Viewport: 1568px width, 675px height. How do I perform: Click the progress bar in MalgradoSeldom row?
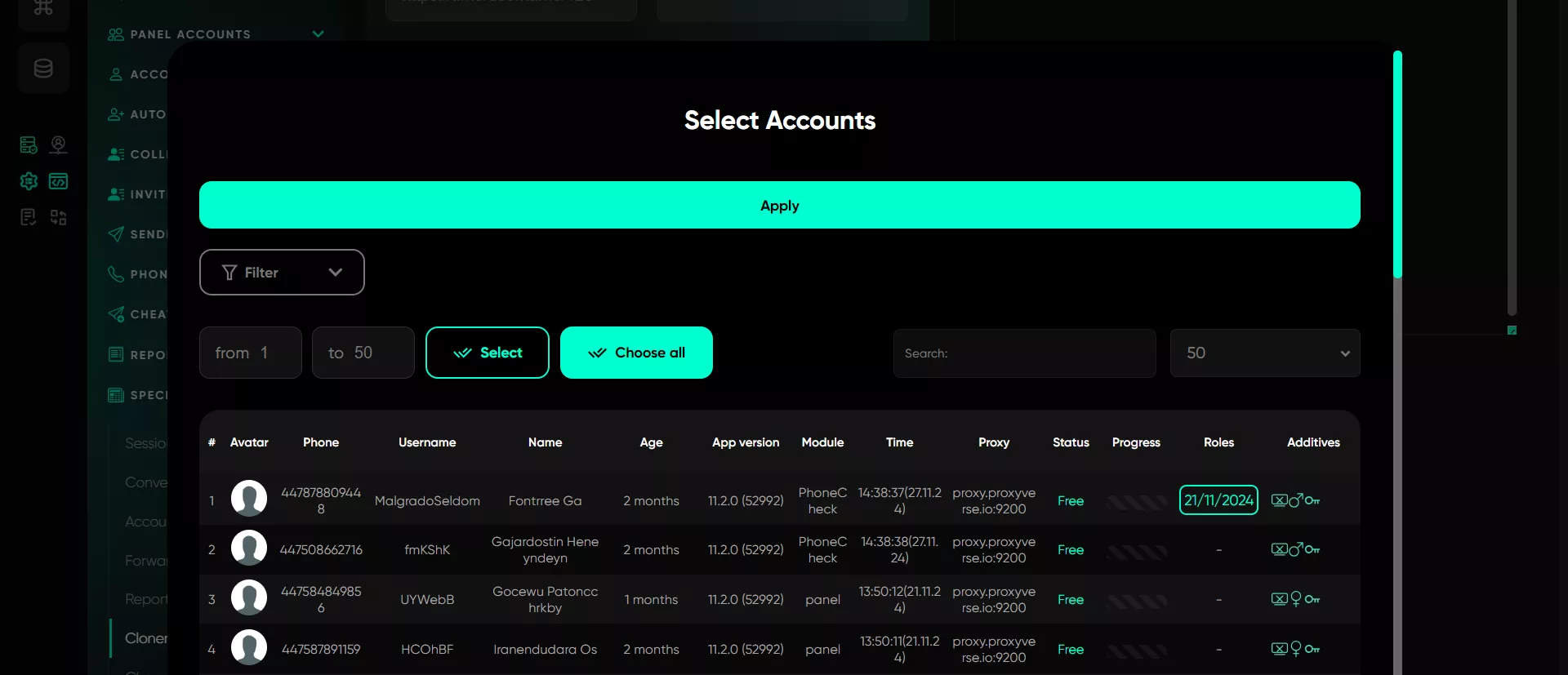coord(1136,502)
